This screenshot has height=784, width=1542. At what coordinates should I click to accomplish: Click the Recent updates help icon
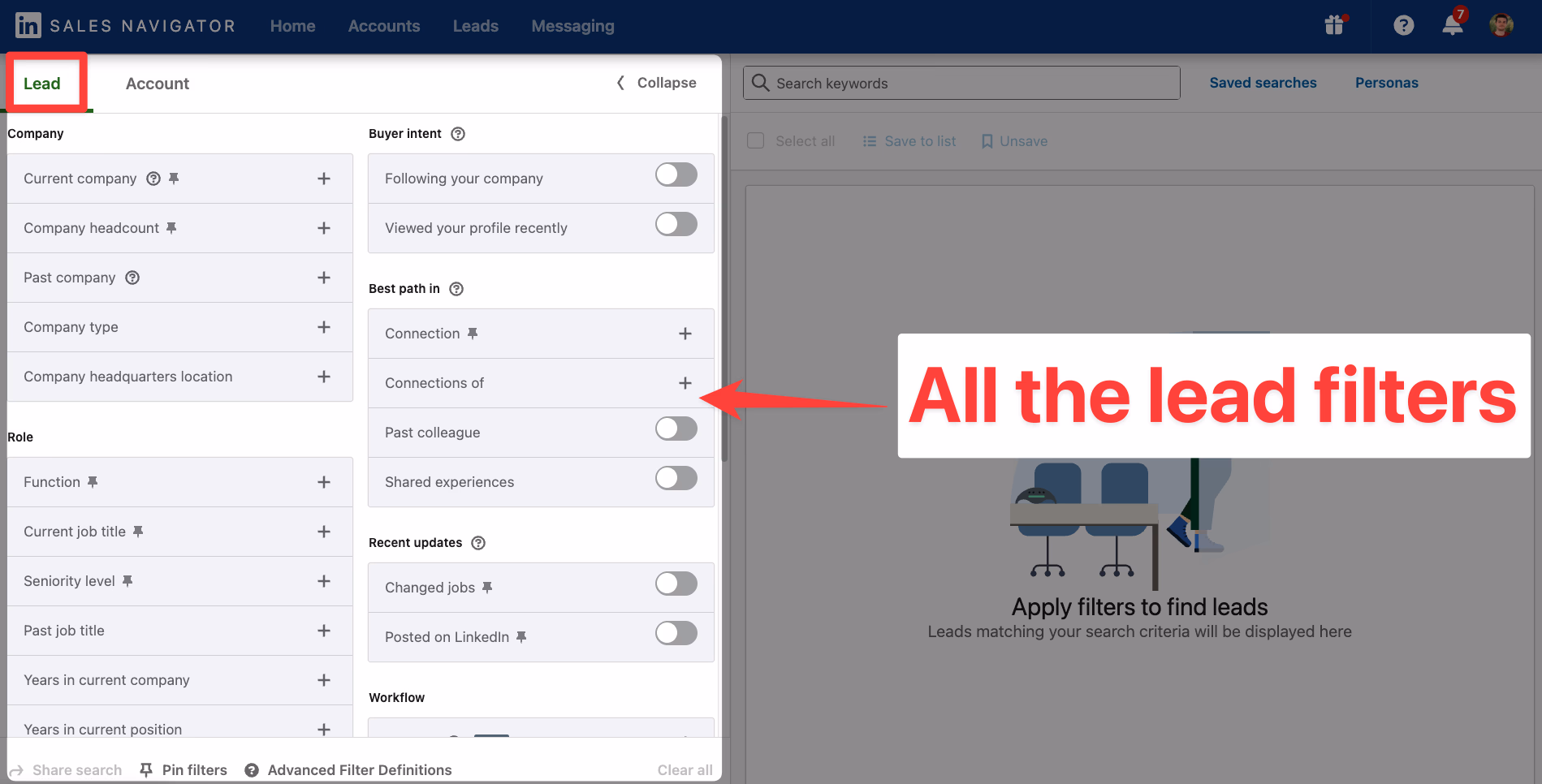pyautogui.click(x=478, y=543)
